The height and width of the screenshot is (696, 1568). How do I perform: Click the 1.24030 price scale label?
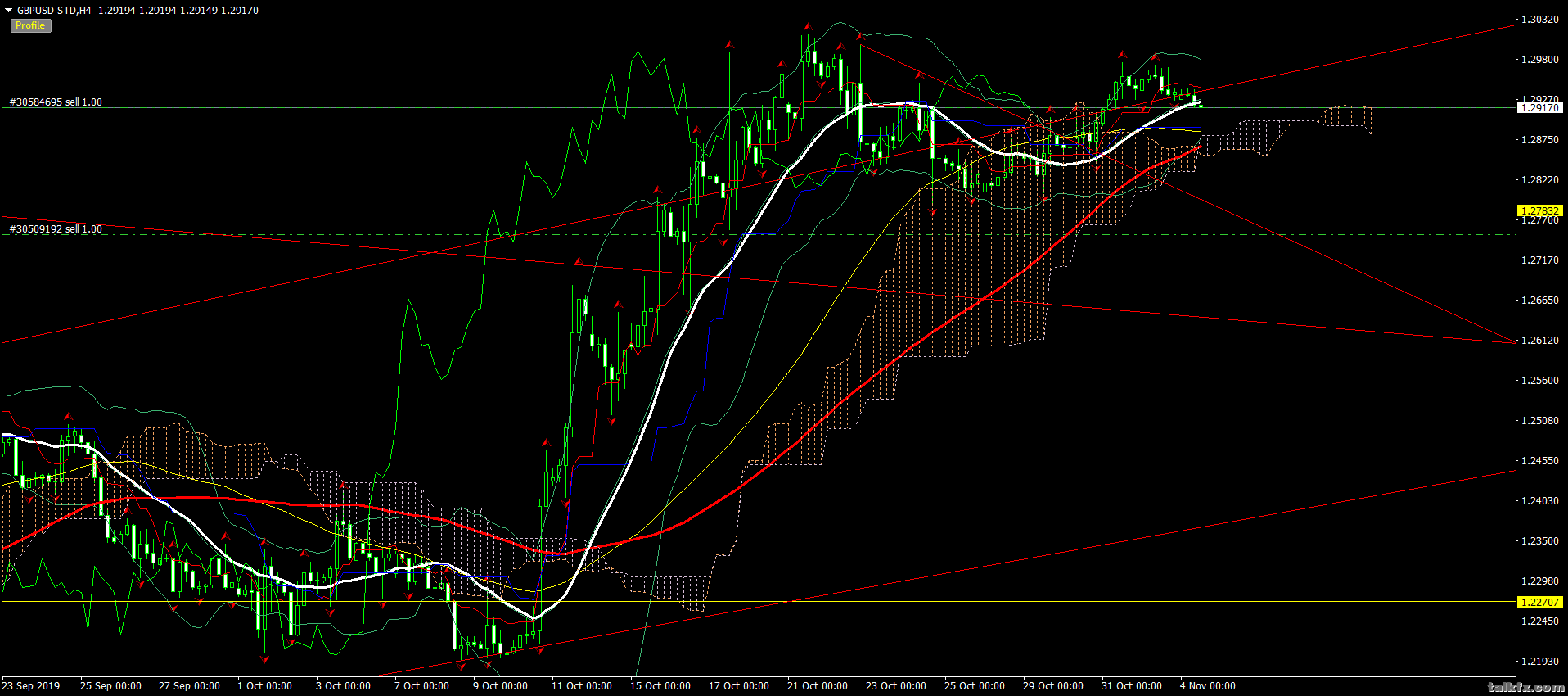pyautogui.click(x=1539, y=500)
